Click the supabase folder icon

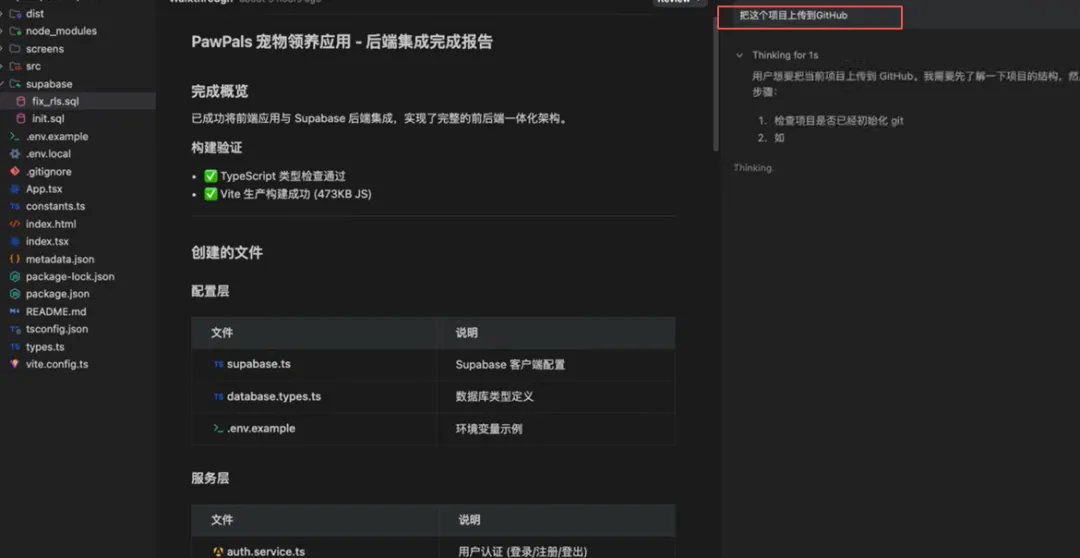[14, 84]
